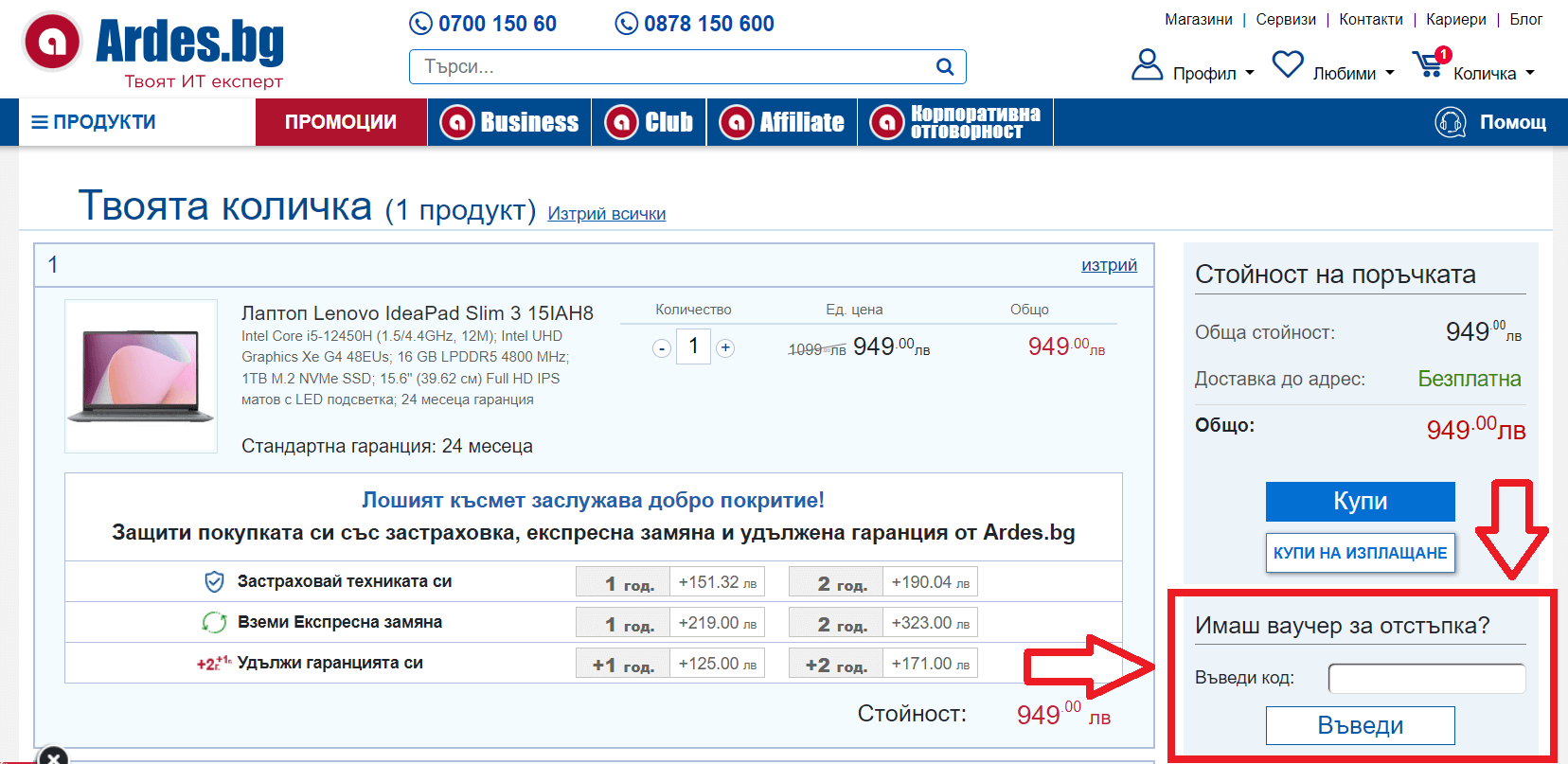This screenshot has height=764, width=1568.
Task: Click the express replacement arrows icon
Action: tap(215, 622)
